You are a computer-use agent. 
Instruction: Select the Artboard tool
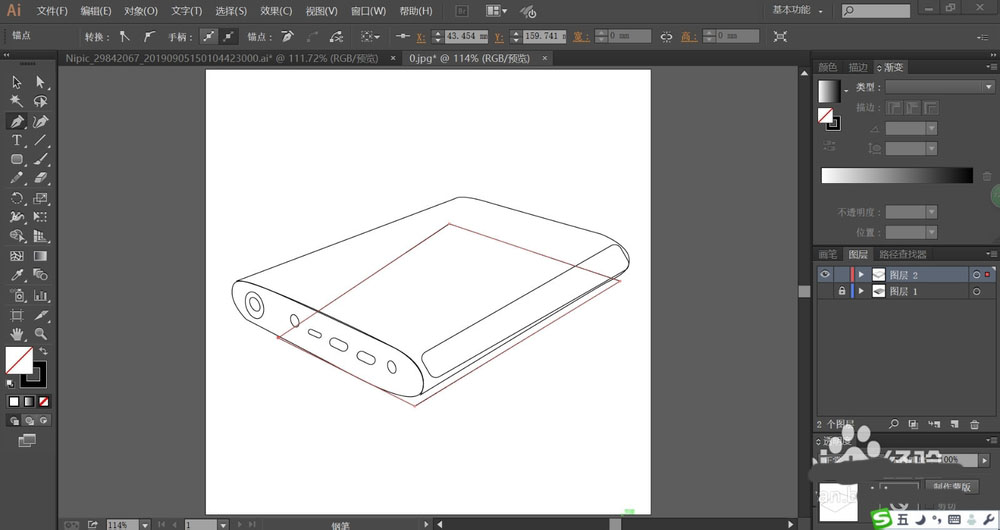point(17,315)
